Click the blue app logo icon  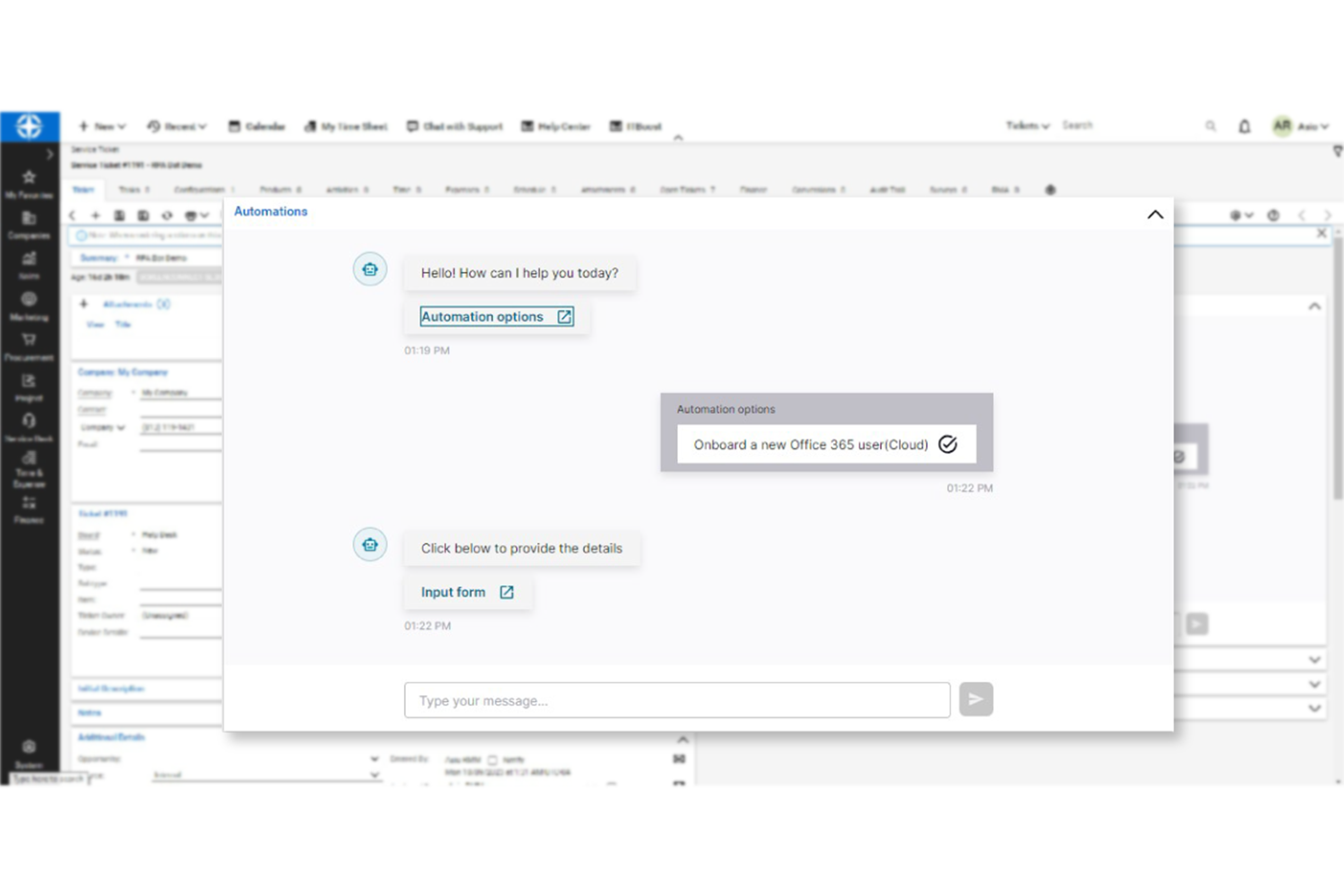tap(29, 127)
